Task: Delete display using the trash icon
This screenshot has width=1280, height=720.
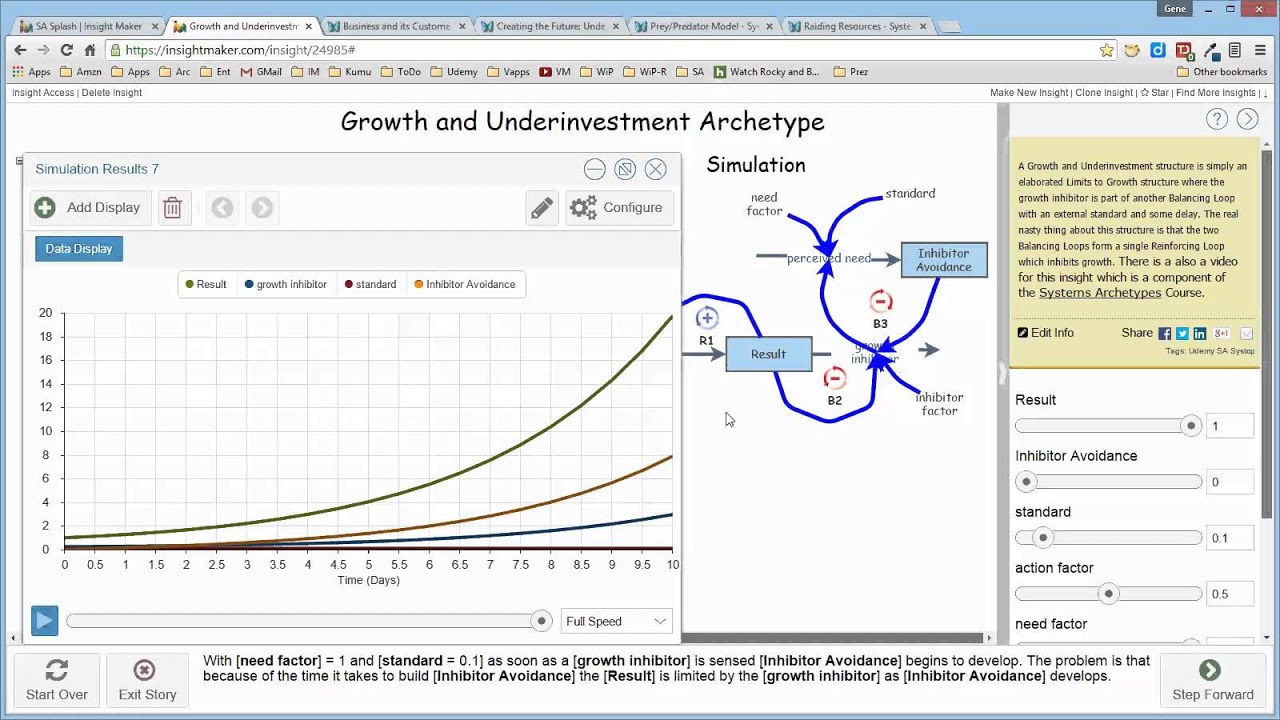Action: (172, 208)
